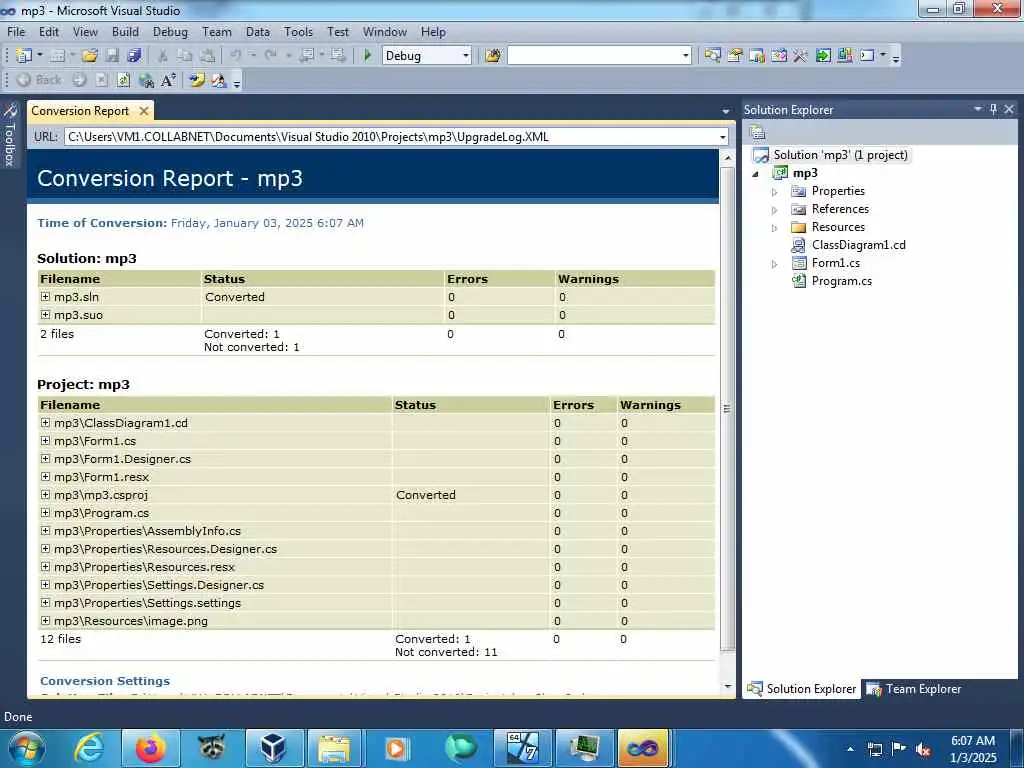This screenshot has height=768, width=1024.
Task: Click the Object Browser toolbar icon
Action: pyautogui.click(x=778, y=56)
